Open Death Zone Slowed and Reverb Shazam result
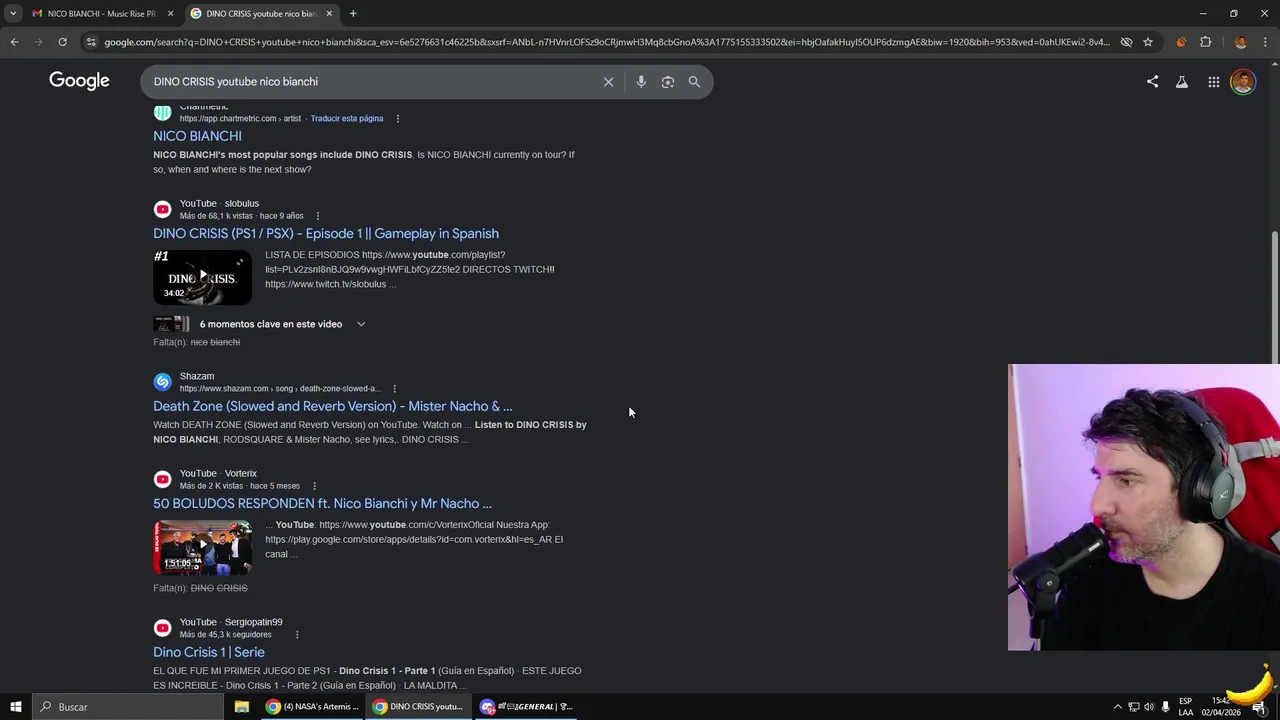1280x720 pixels. click(332, 406)
